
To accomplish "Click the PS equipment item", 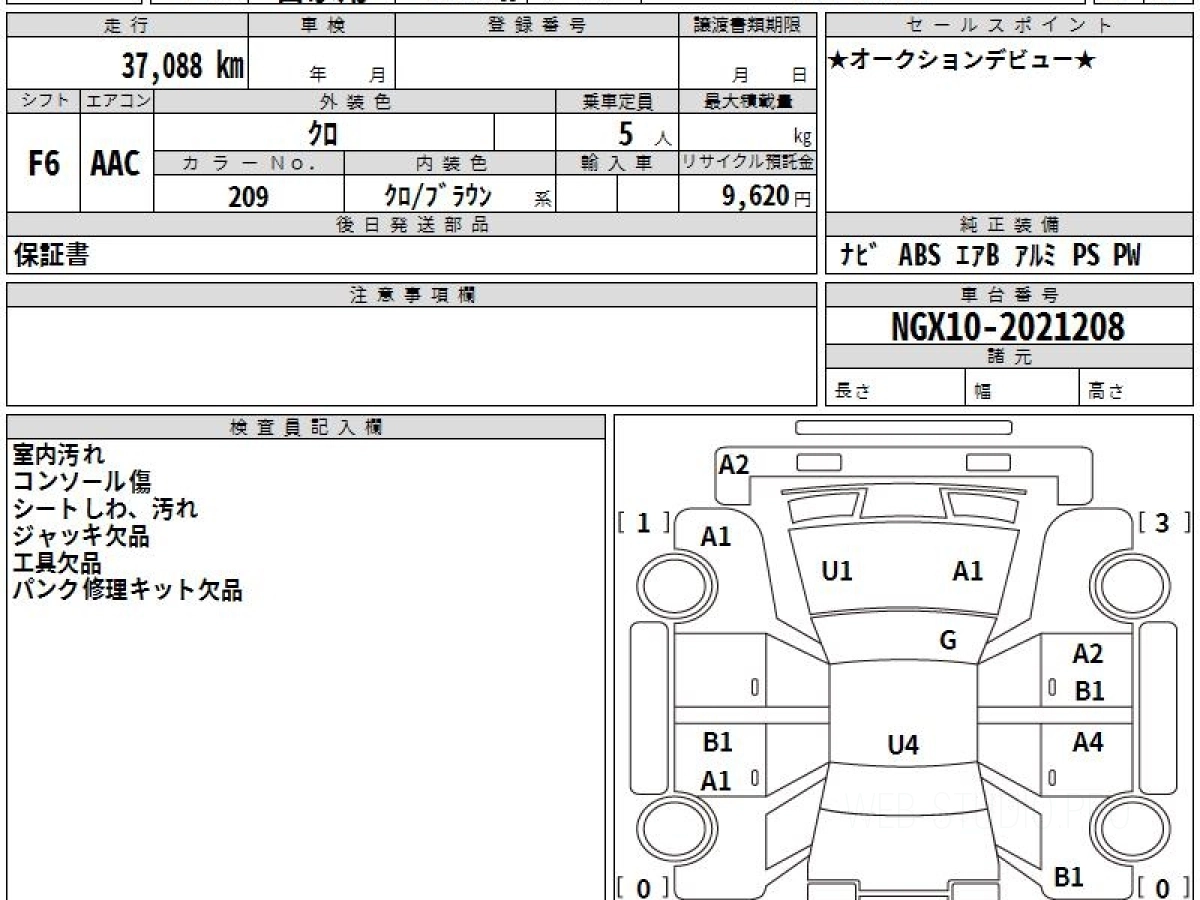I will (1086, 256).
